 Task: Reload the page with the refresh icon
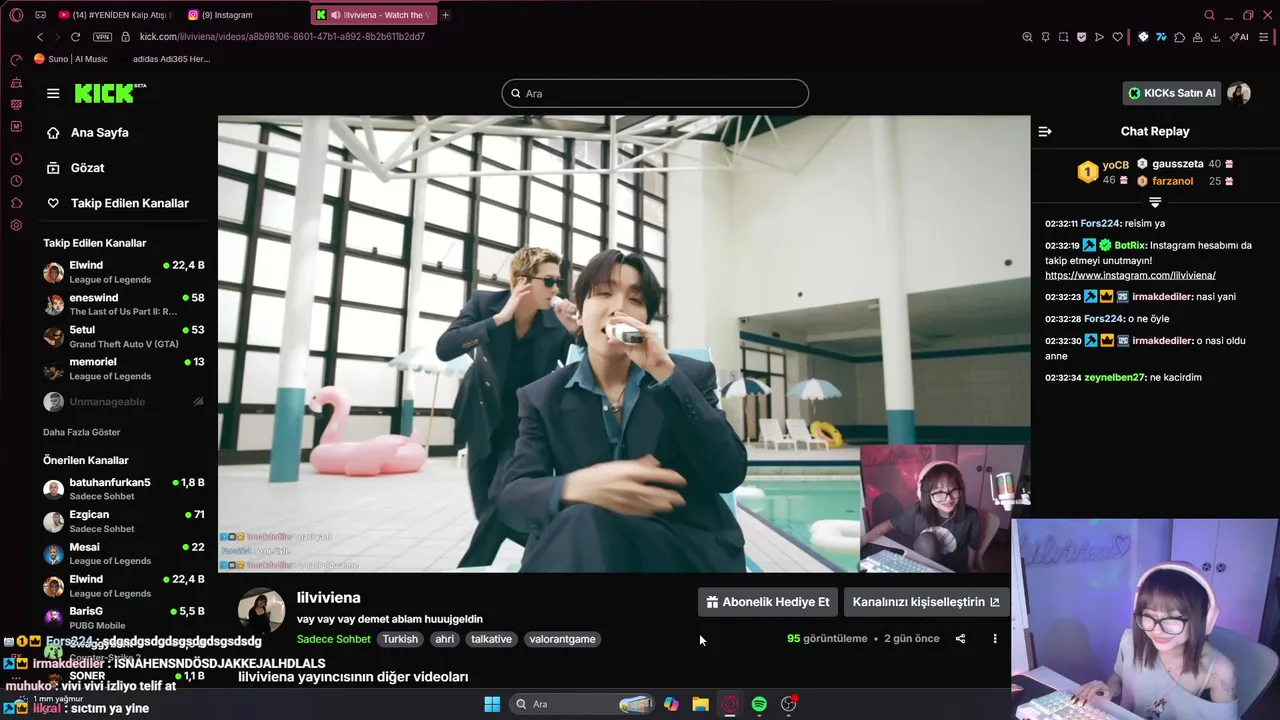[x=77, y=37]
